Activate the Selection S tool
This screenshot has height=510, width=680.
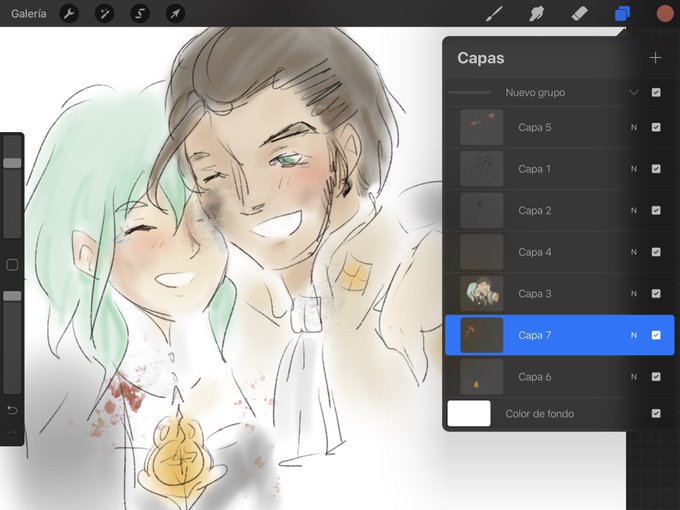click(x=140, y=14)
